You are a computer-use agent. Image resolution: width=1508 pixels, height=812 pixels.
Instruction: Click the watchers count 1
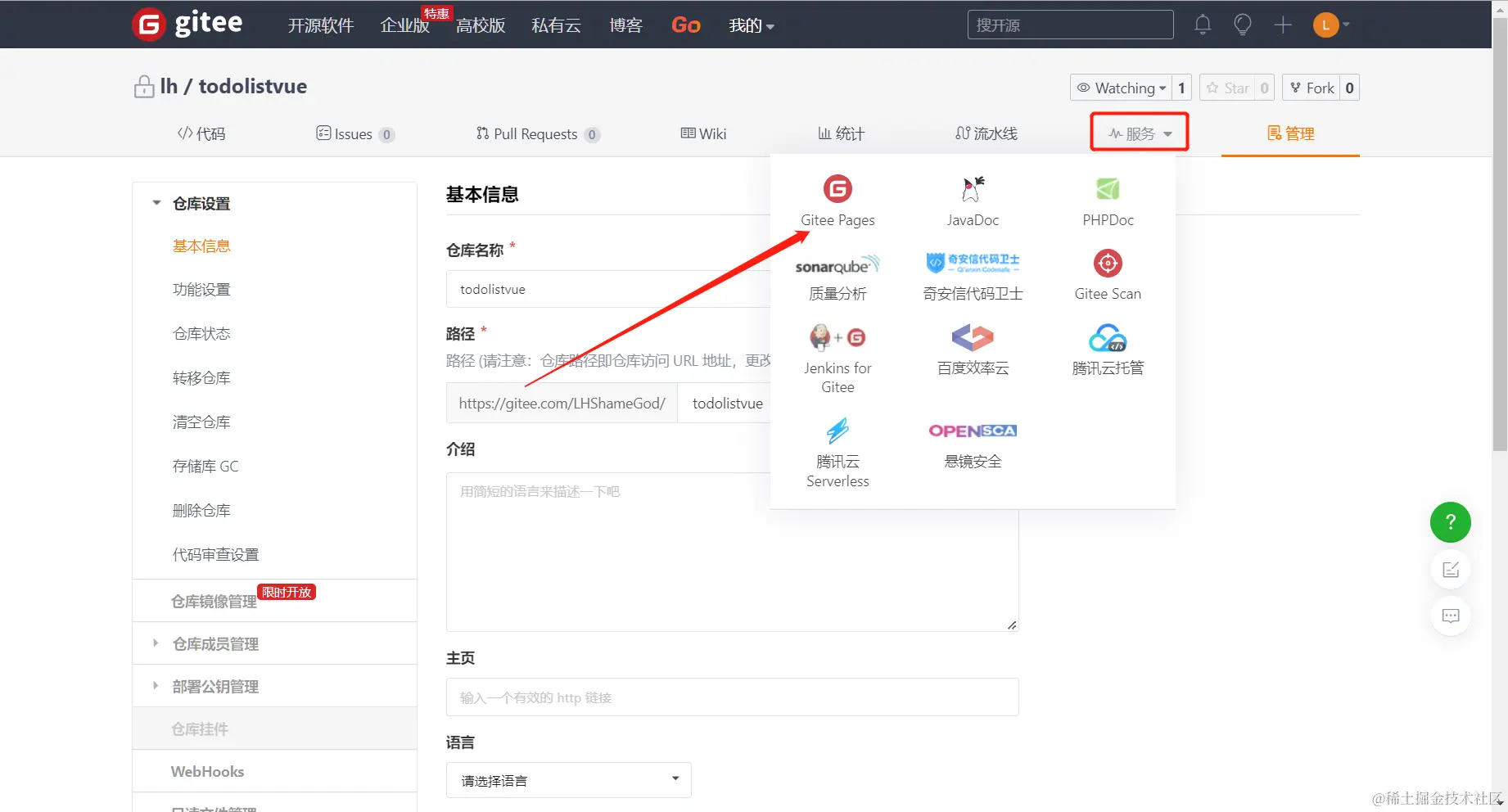pyautogui.click(x=1181, y=88)
